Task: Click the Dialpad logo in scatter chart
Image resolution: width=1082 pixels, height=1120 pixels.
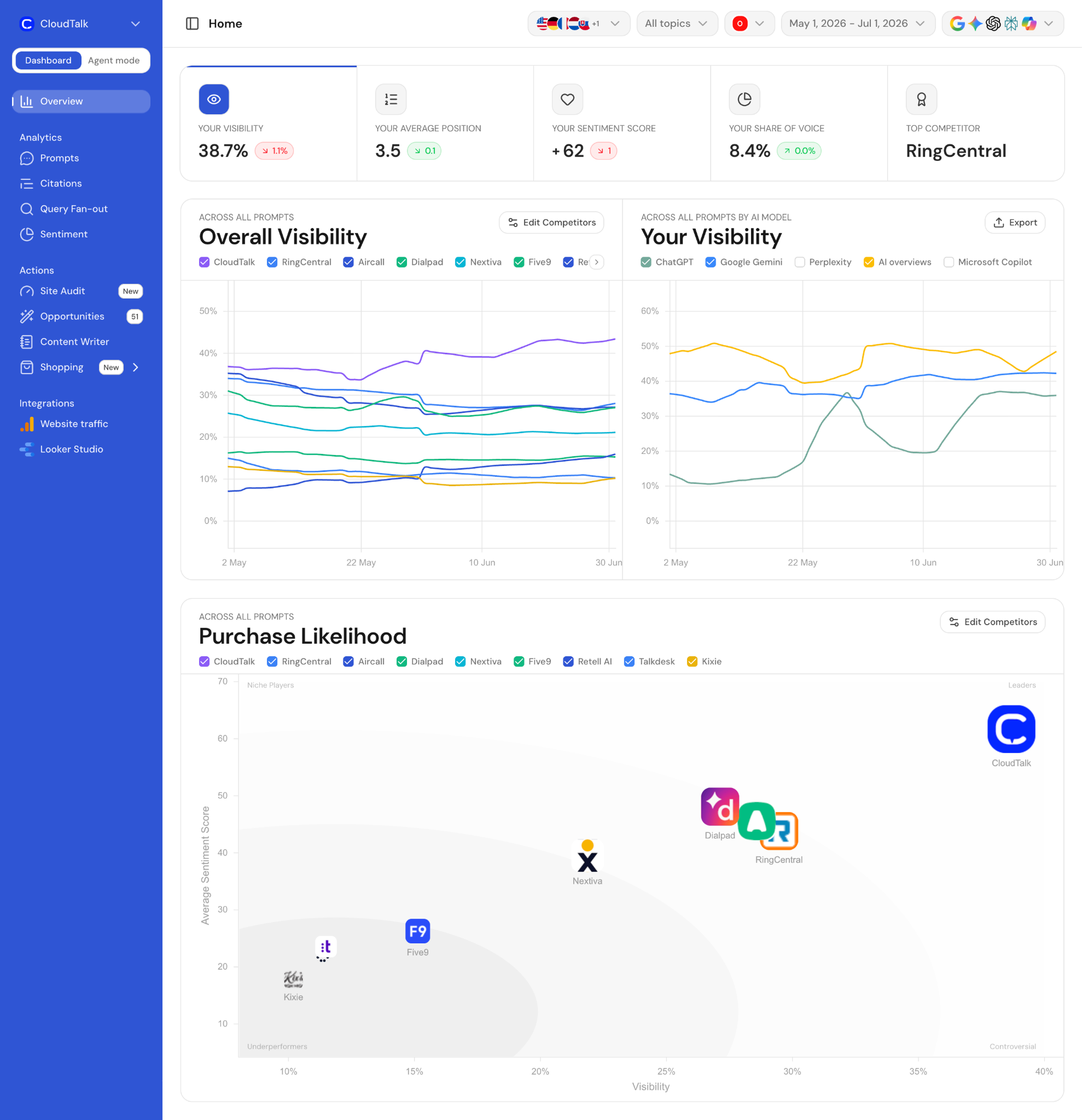Action: pos(720,806)
